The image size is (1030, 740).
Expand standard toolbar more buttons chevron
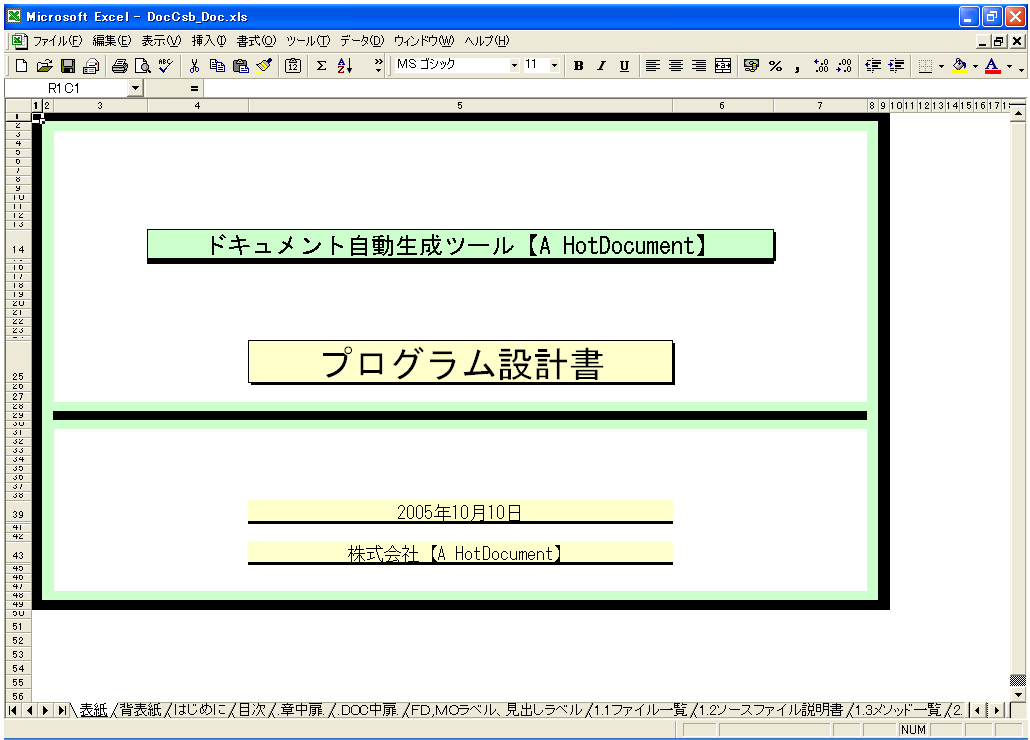378,65
